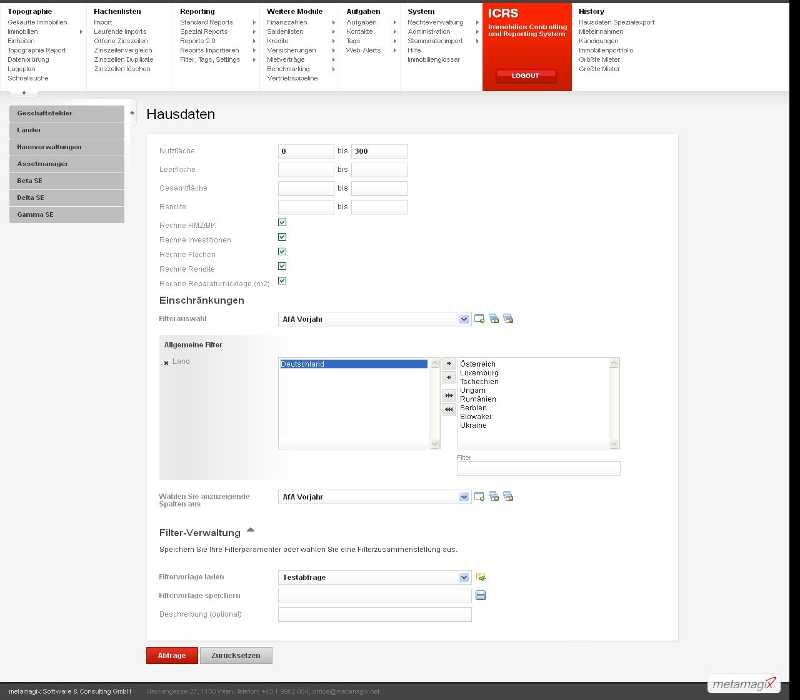Click the LOGOUT button
Image resolution: width=800 pixels, height=700 pixels.
[526, 76]
